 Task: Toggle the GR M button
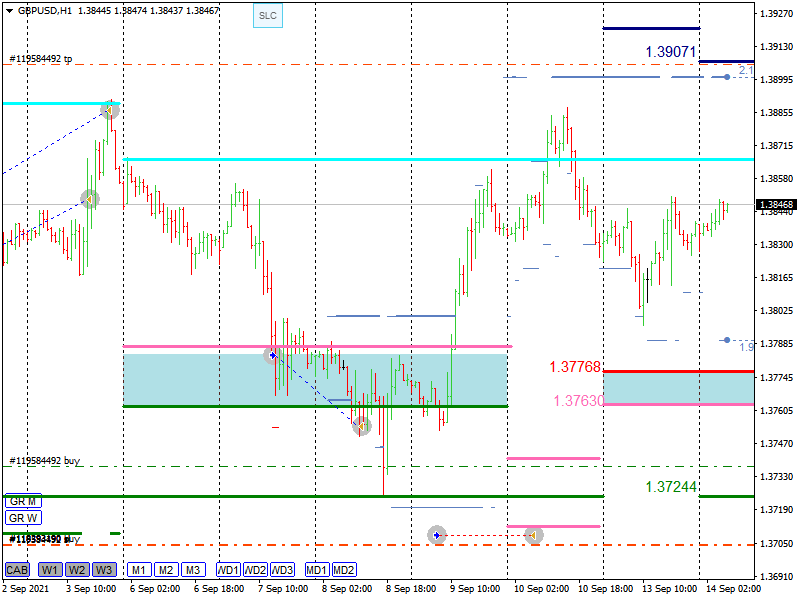22,501
